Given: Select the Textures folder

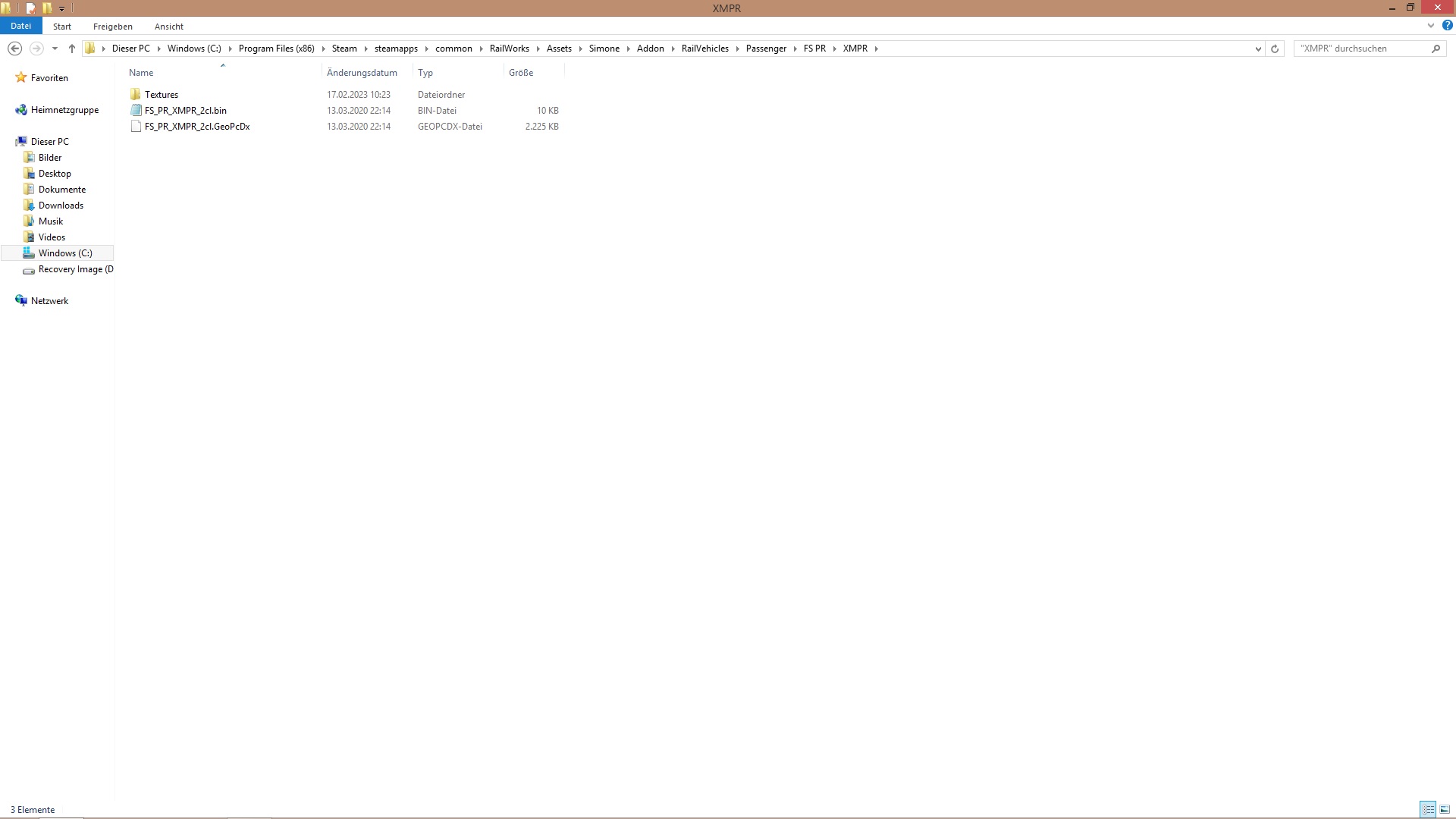Looking at the screenshot, I should (x=161, y=95).
